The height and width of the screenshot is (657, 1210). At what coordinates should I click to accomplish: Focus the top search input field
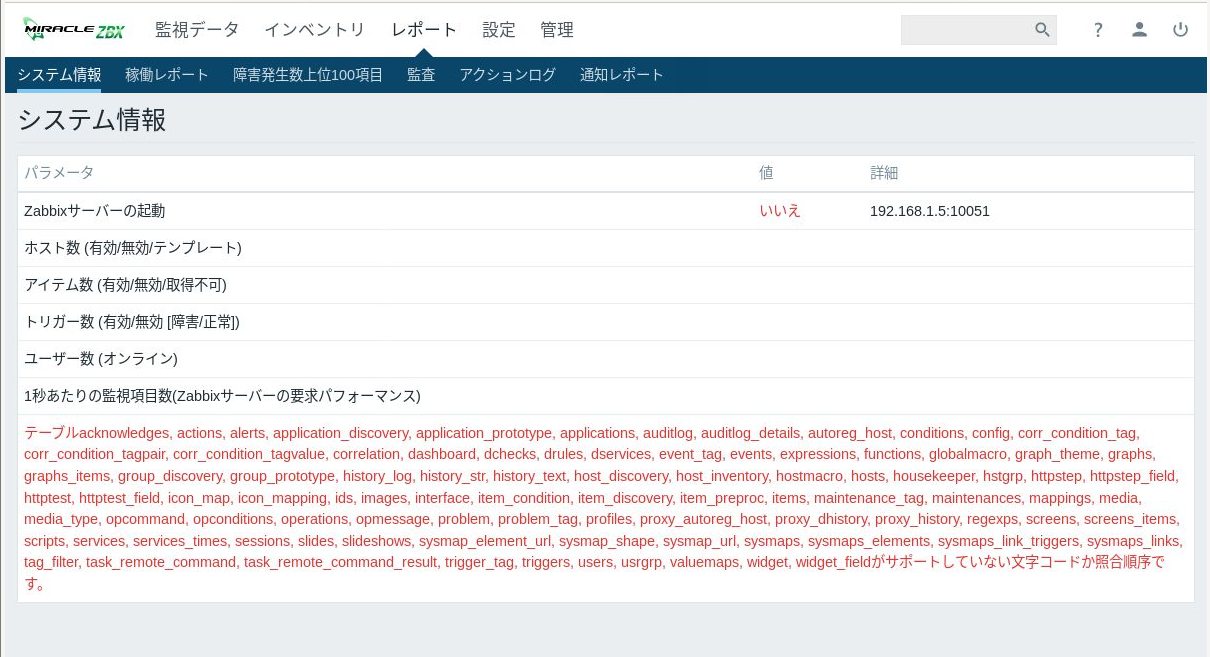click(x=965, y=30)
